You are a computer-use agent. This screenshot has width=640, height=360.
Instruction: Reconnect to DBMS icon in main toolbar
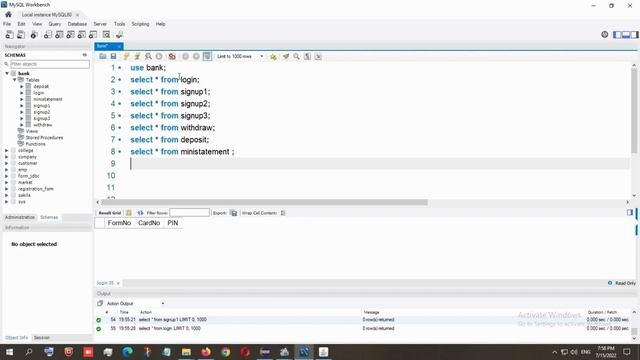[119, 35]
